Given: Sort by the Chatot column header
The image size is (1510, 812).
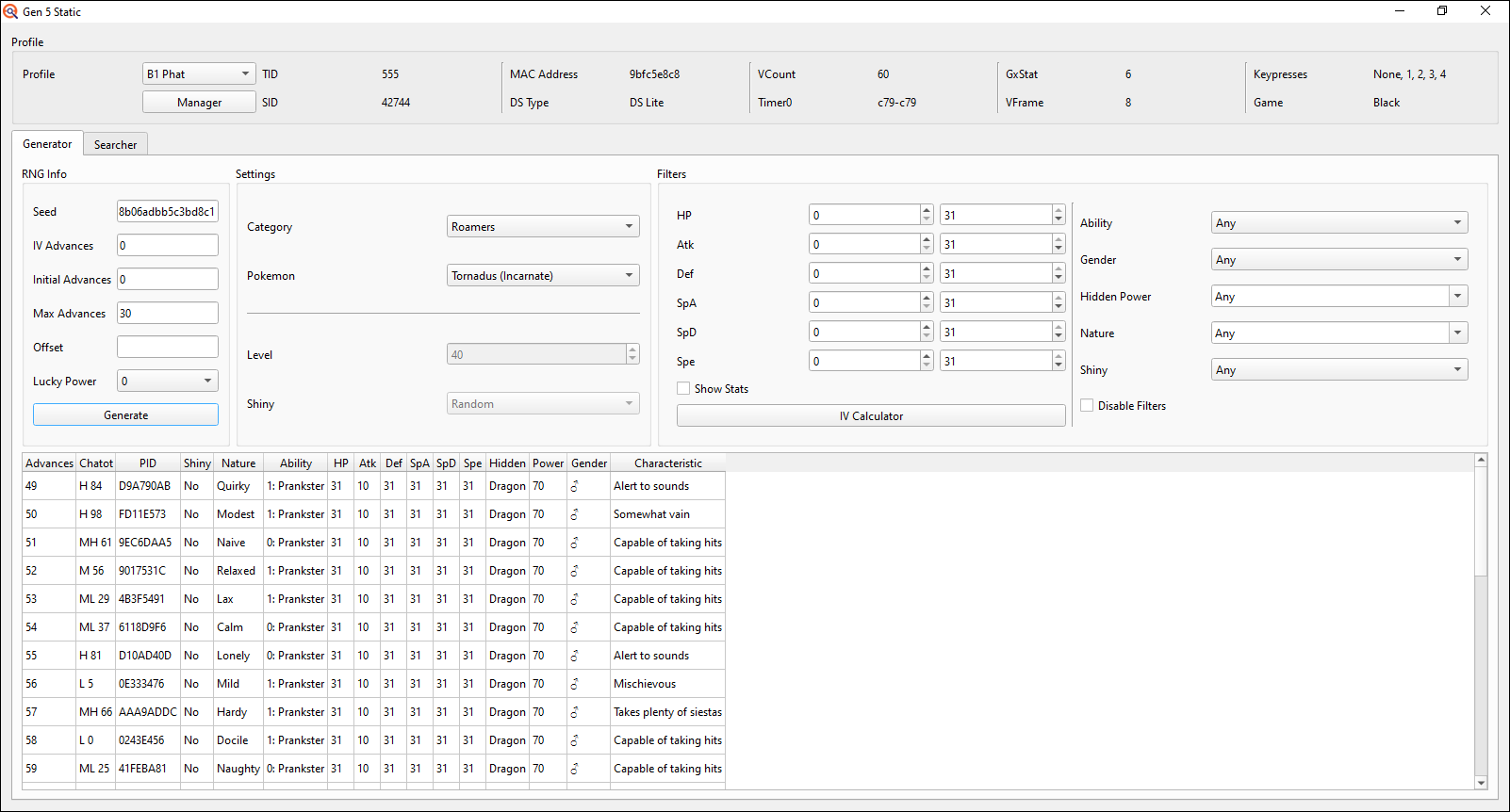Looking at the screenshot, I should click(x=96, y=463).
